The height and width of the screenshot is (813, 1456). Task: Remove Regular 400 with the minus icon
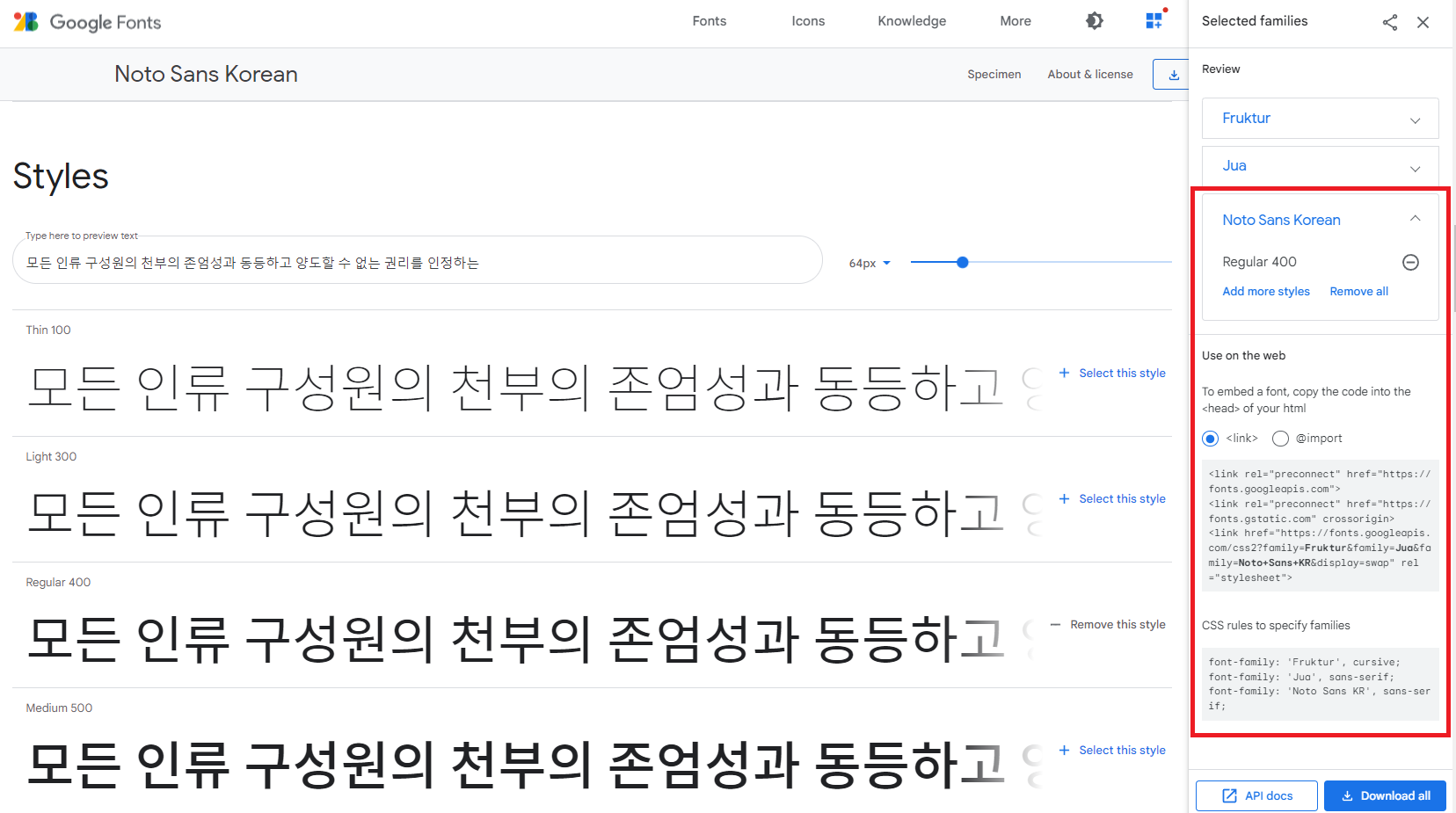click(1410, 262)
